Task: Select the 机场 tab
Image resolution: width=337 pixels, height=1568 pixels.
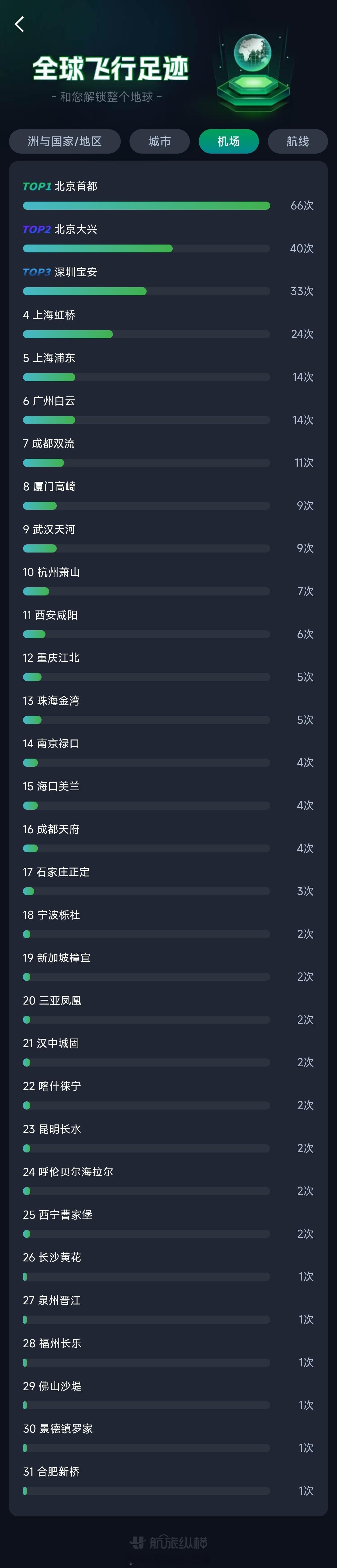Action: (229, 141)
